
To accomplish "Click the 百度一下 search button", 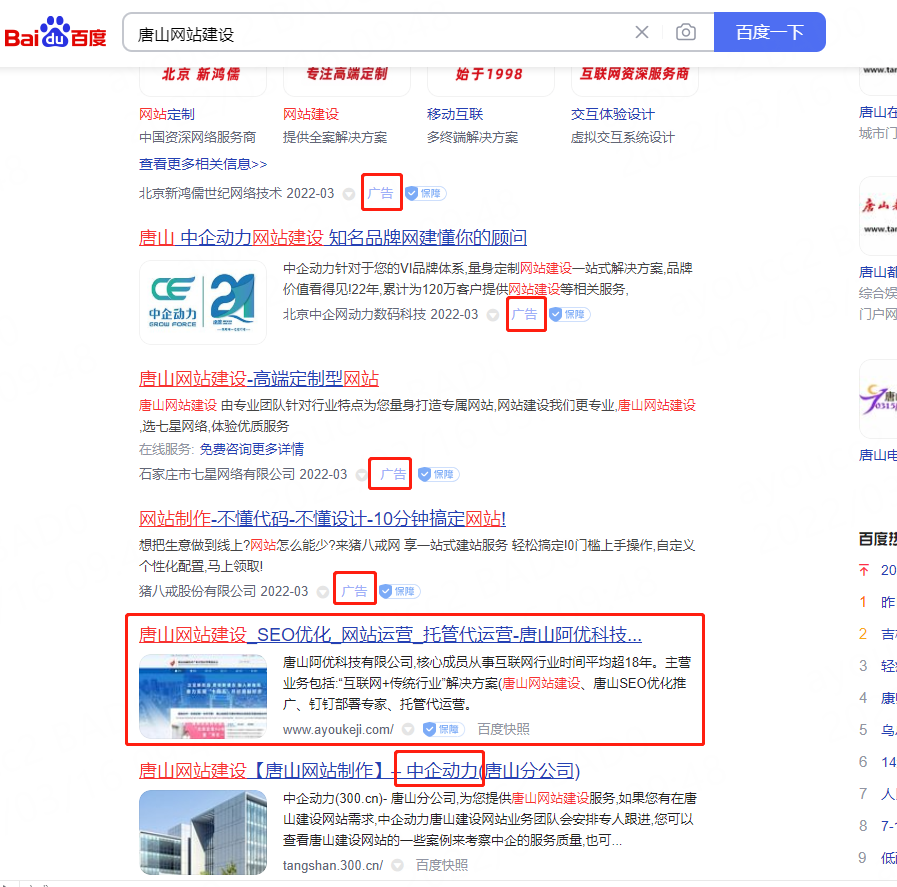I will pyautogui.click(x=769, y=32).
